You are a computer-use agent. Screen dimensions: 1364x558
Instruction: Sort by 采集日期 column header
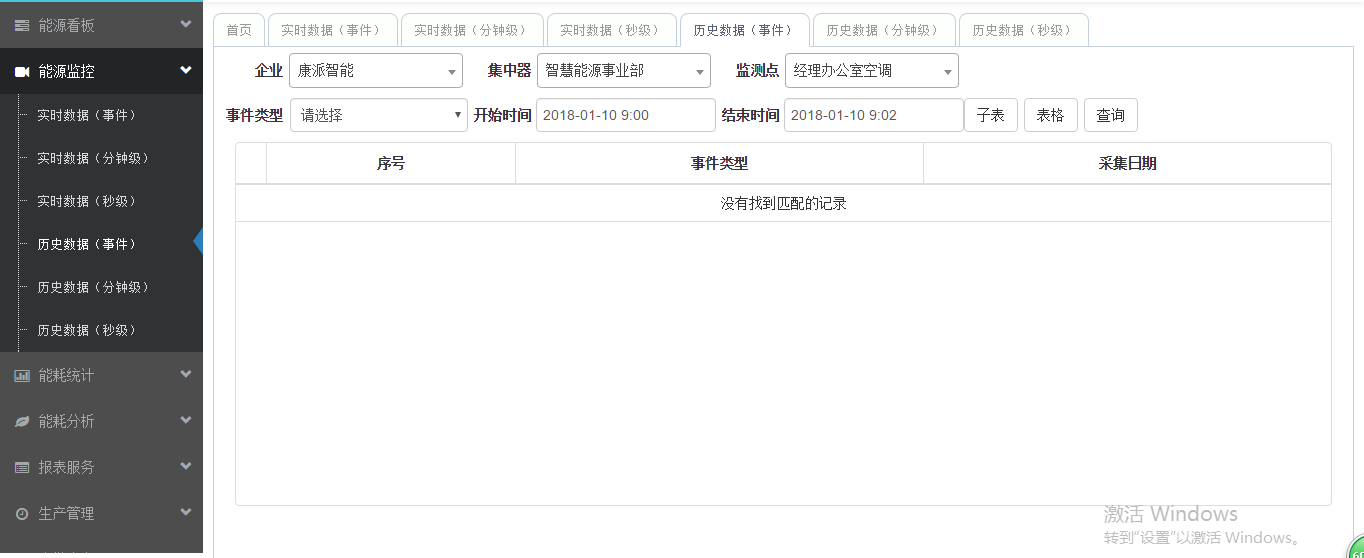pyautogui.click(x=1127, y=164)
